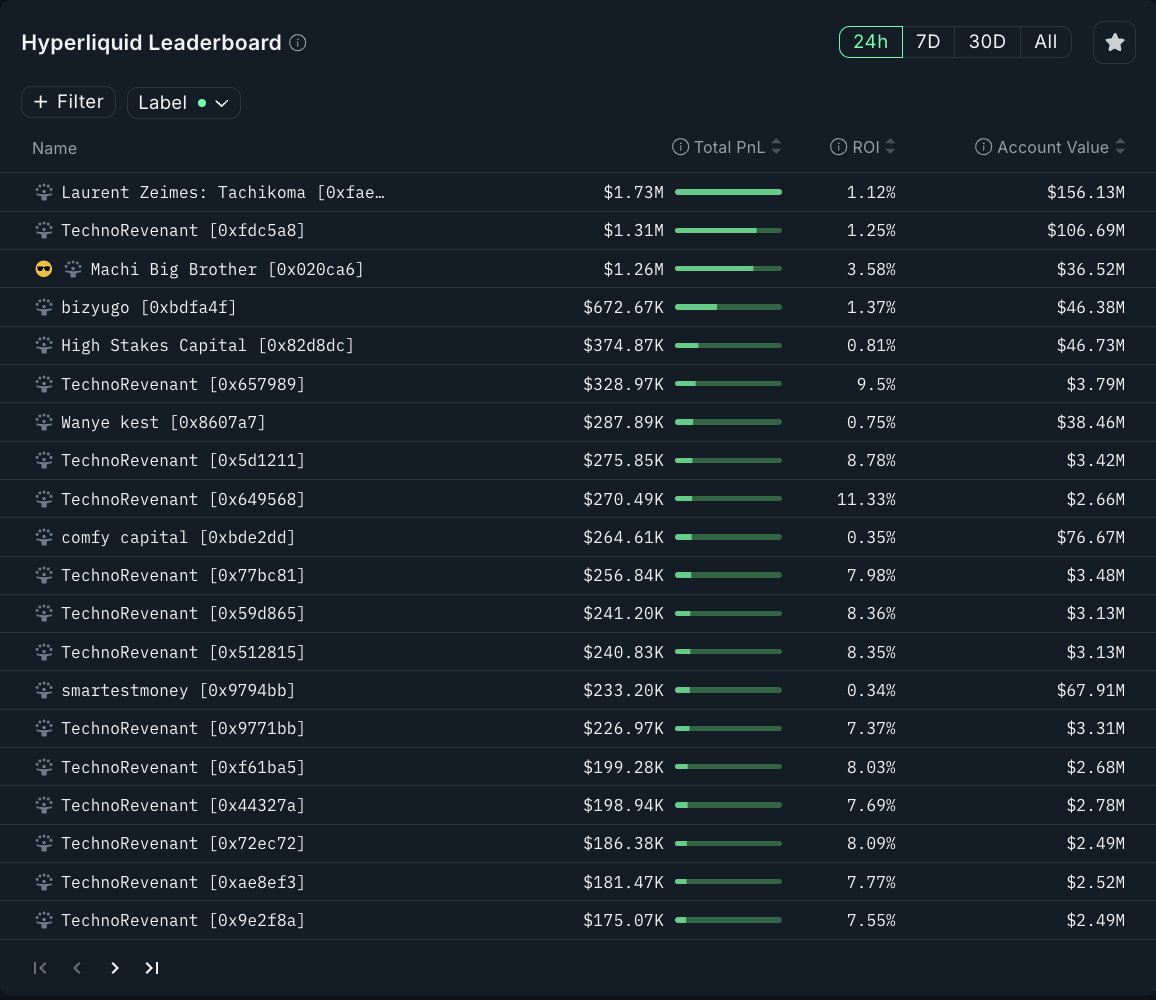Sort by ROI arrows

click(890, 147)
